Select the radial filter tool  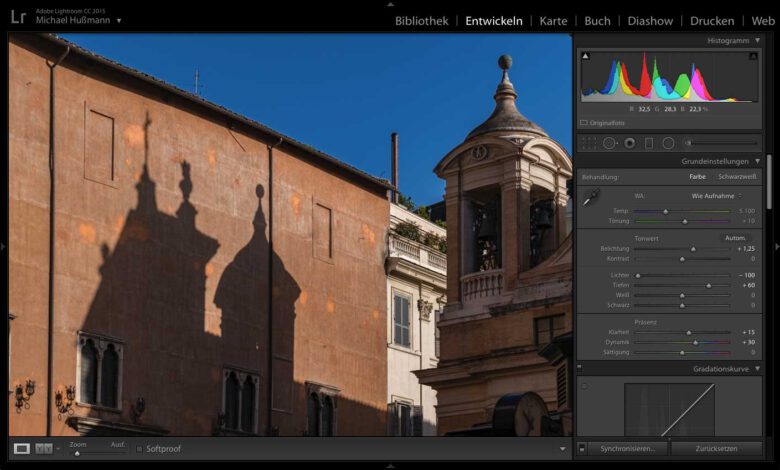[x=669, y=144]
